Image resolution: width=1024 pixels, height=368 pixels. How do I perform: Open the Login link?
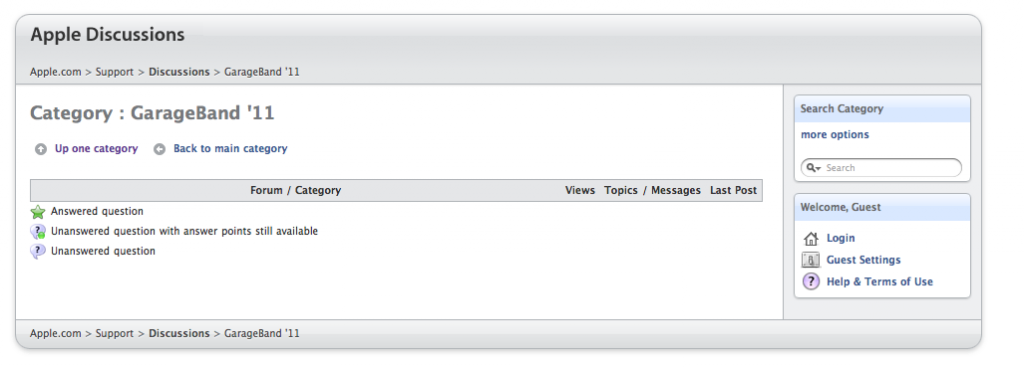(840, 238)
